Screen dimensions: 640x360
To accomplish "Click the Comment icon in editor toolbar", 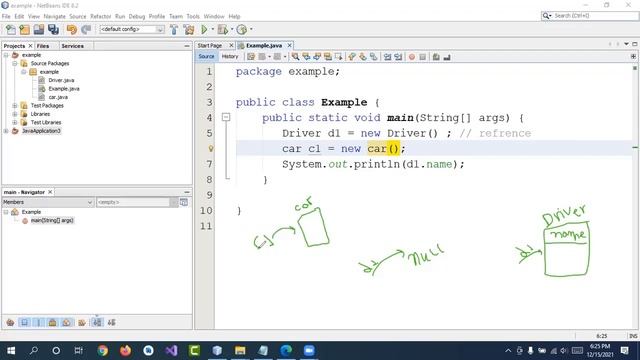I will coord(436,57).
